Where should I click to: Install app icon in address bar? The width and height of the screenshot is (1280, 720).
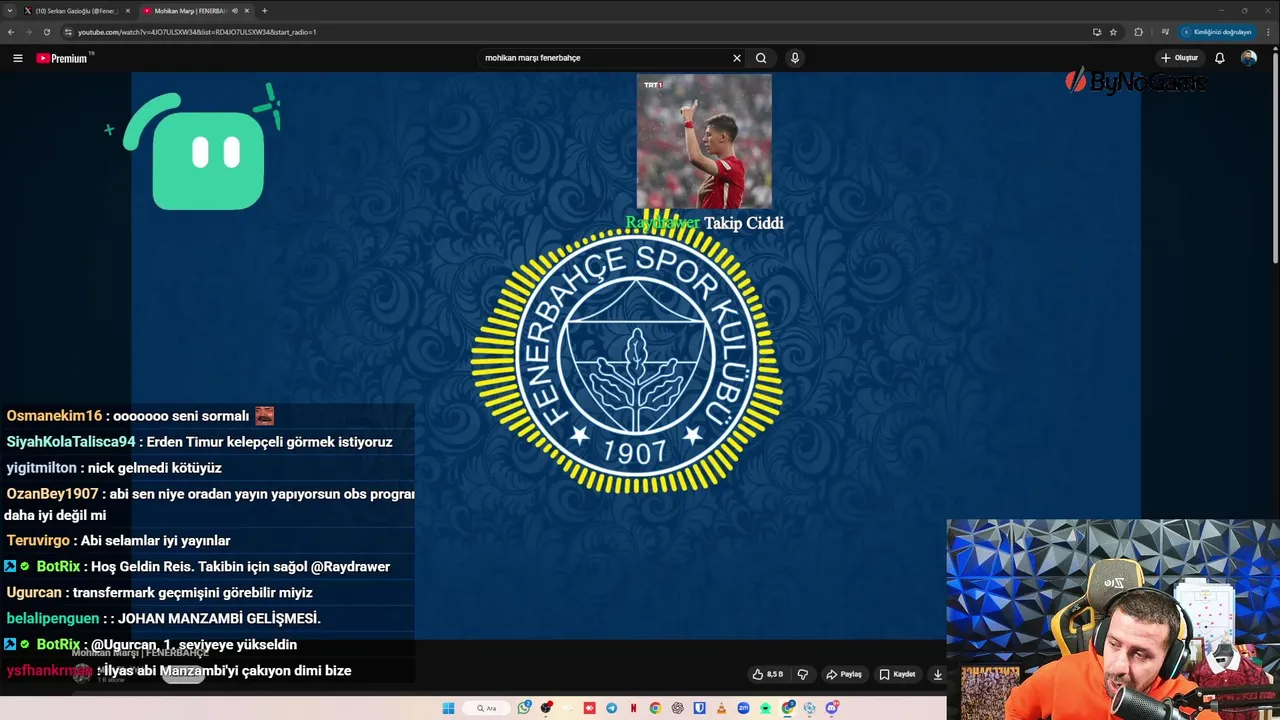pos(1097,32)
